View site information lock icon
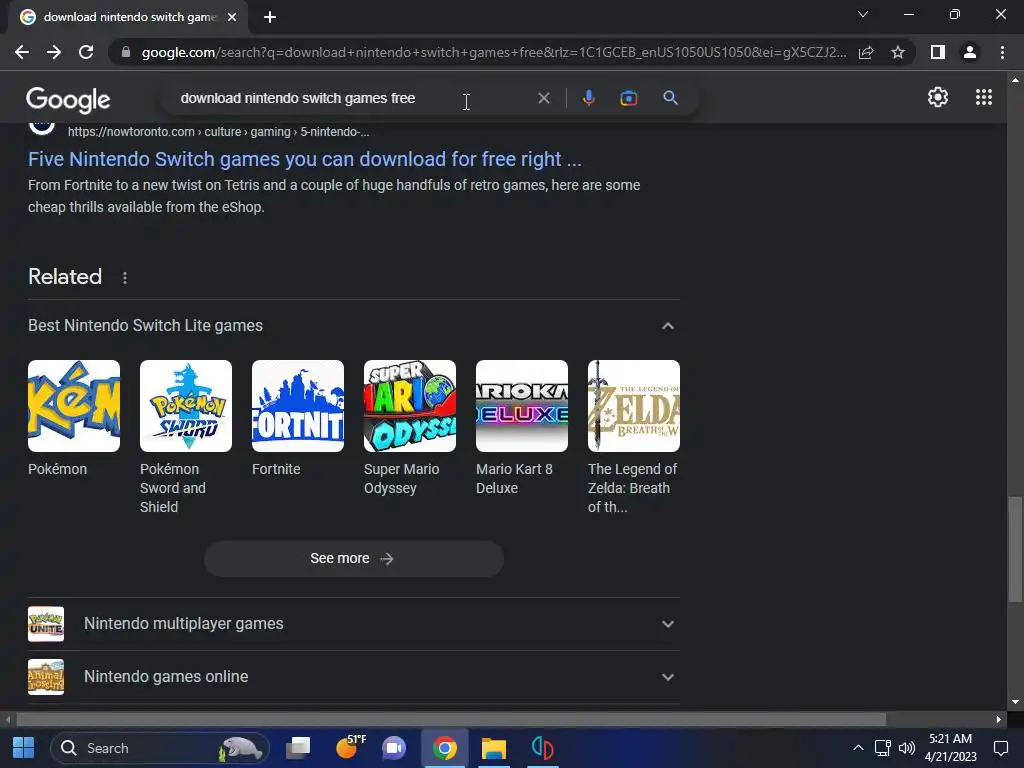 pos(126,52)
